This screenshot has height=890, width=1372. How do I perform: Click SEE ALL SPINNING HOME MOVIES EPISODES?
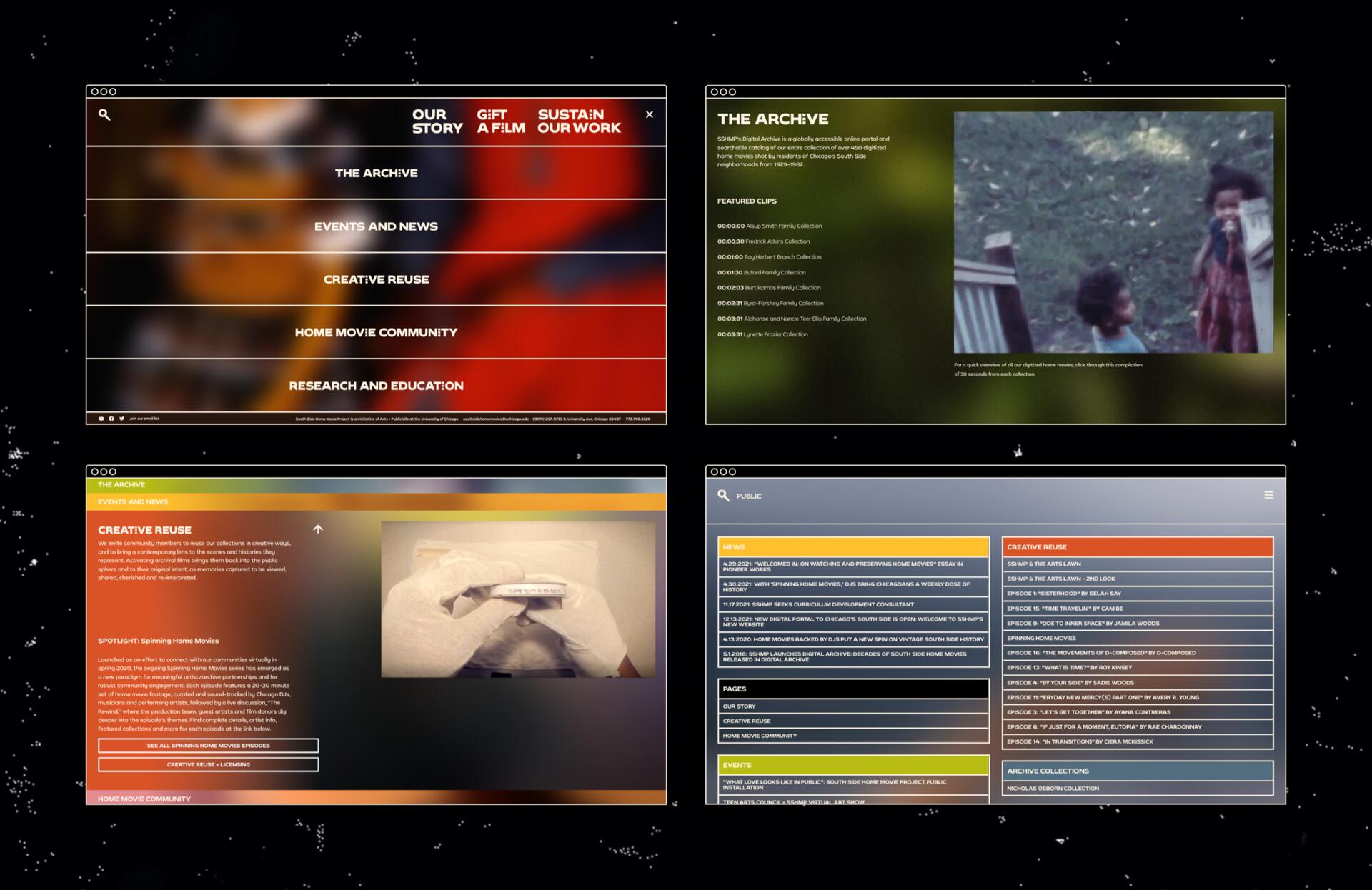(x=208, y=745)
